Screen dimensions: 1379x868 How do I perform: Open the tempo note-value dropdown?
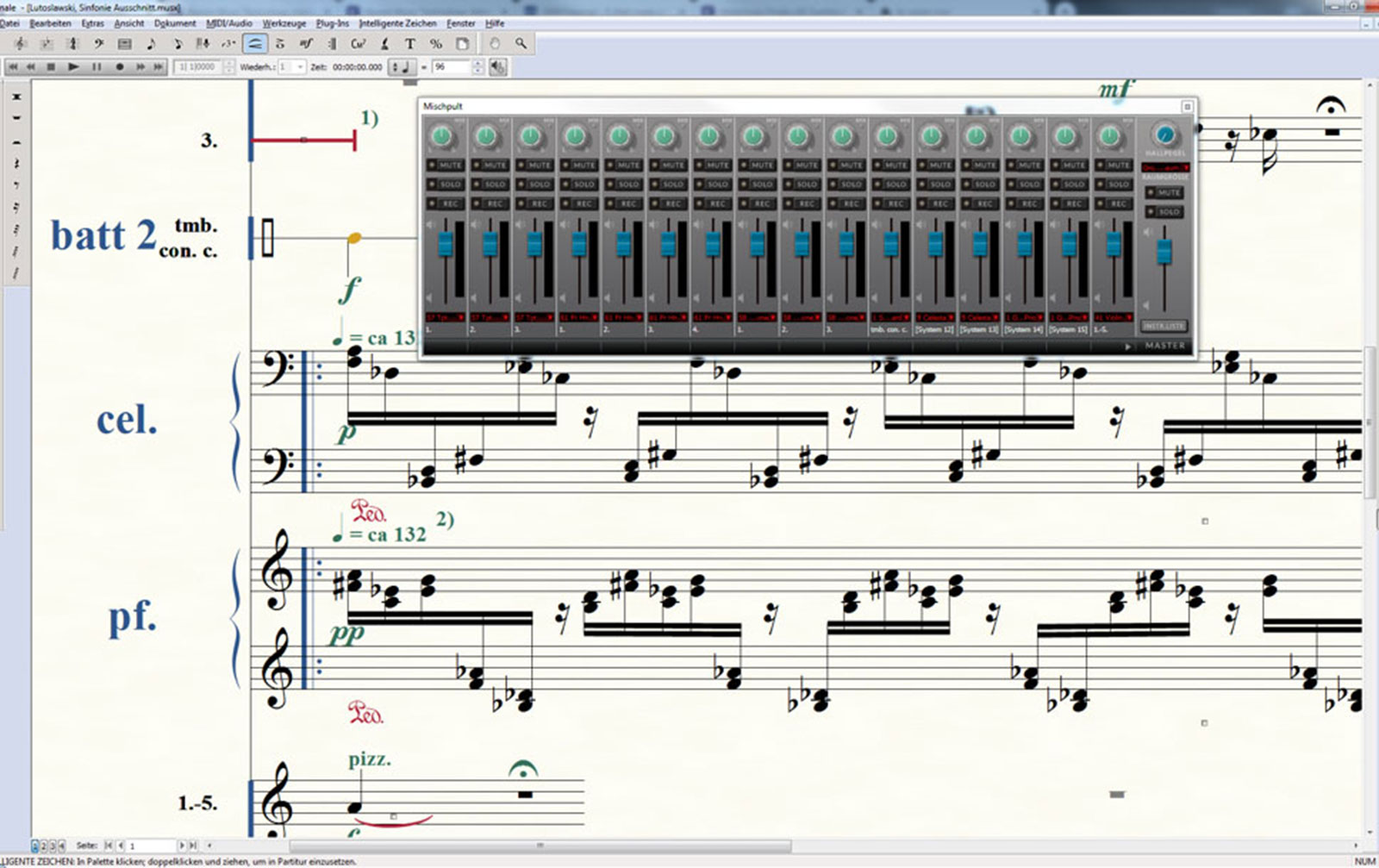point(402,66)
